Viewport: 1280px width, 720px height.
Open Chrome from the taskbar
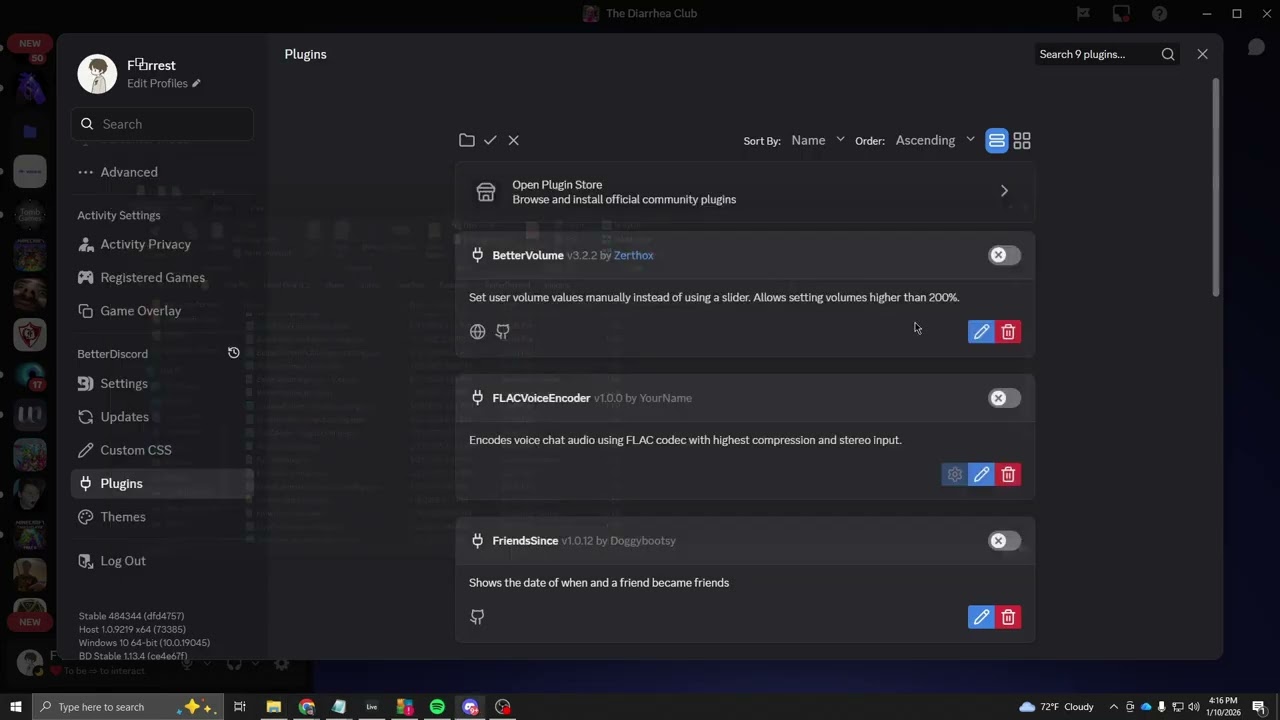pos(306,707)
